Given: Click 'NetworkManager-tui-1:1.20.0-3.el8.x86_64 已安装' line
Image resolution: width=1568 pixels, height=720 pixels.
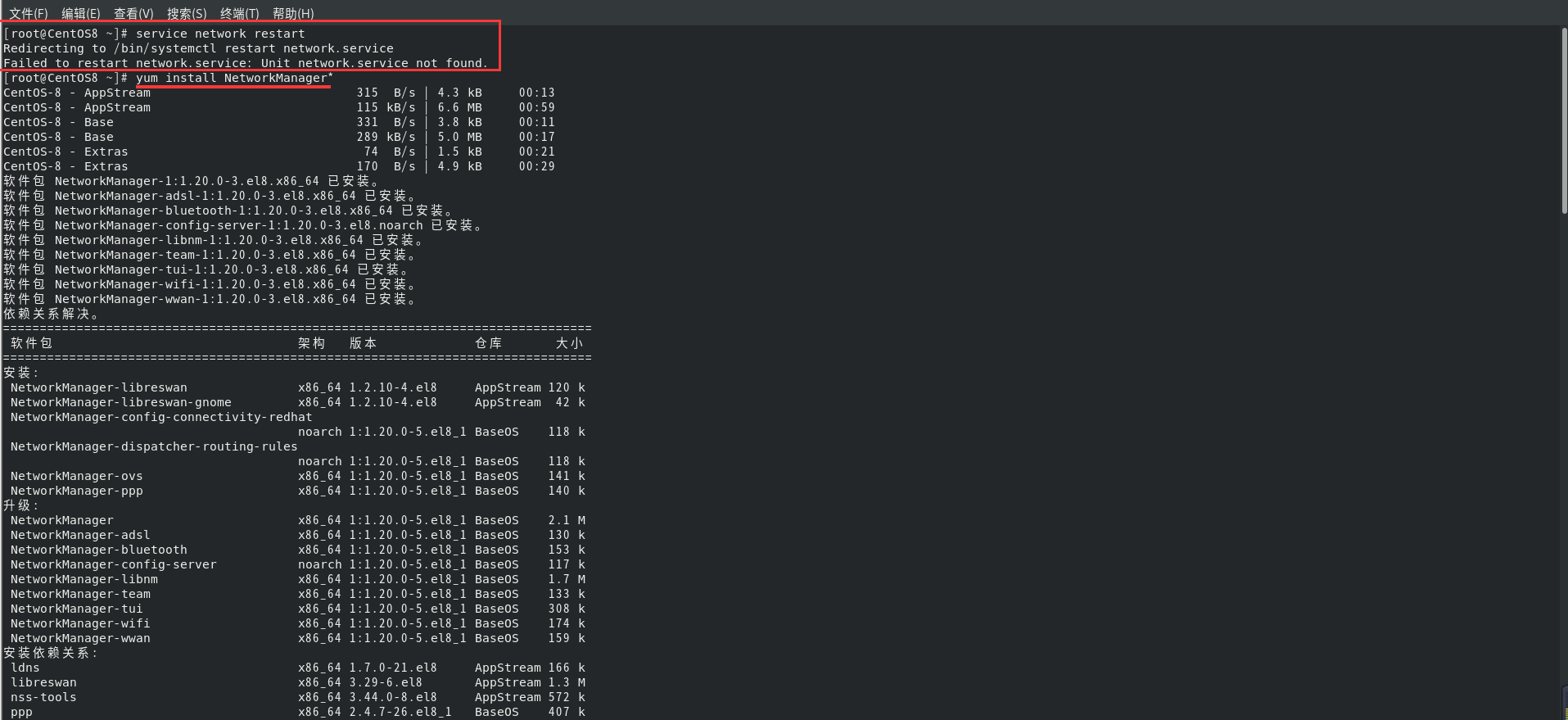Looking at the screenshot, I should tap(206, 269).
